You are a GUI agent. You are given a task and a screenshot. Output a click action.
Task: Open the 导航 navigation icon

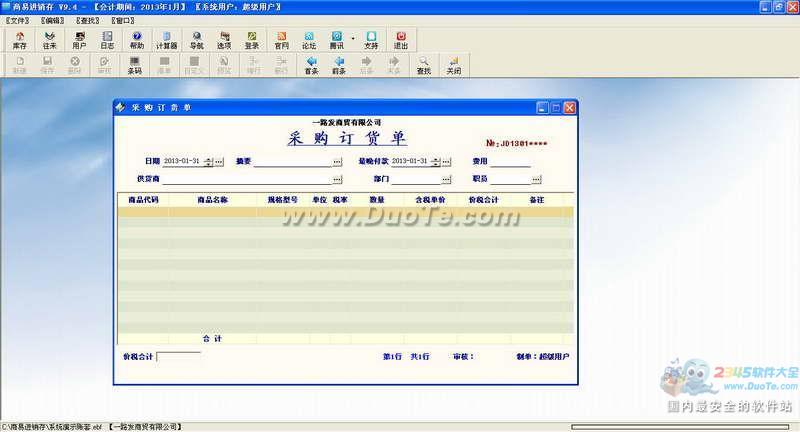click(196, 40)
